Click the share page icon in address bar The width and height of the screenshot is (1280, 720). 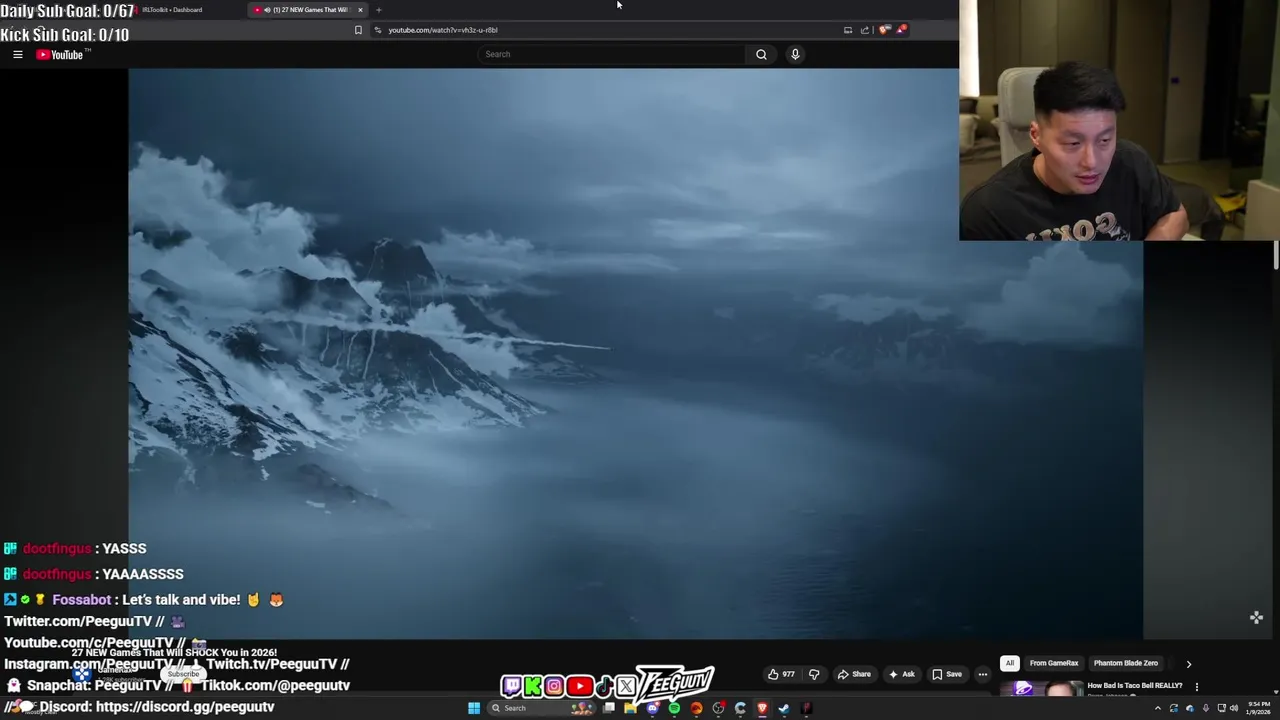[865, 30]
